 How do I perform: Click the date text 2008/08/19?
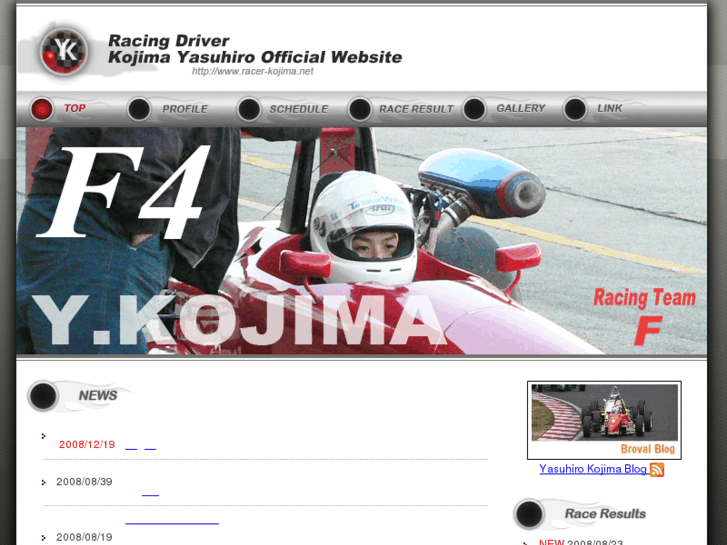coord(84,537)
